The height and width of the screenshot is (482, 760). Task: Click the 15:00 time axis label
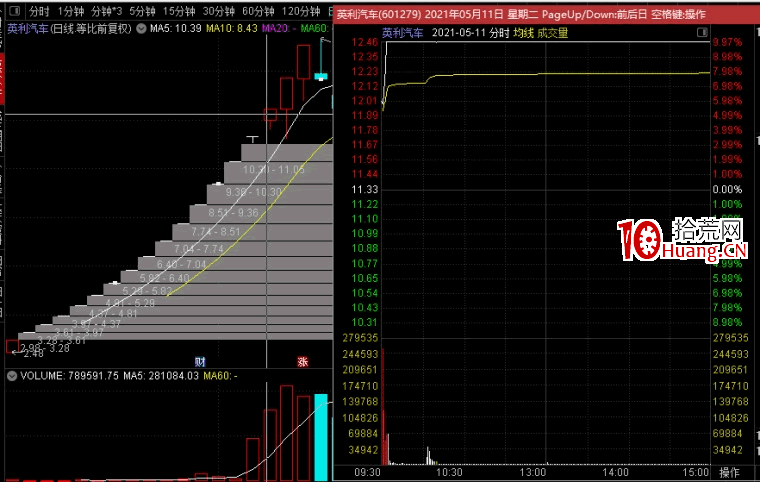click(696, 472)
